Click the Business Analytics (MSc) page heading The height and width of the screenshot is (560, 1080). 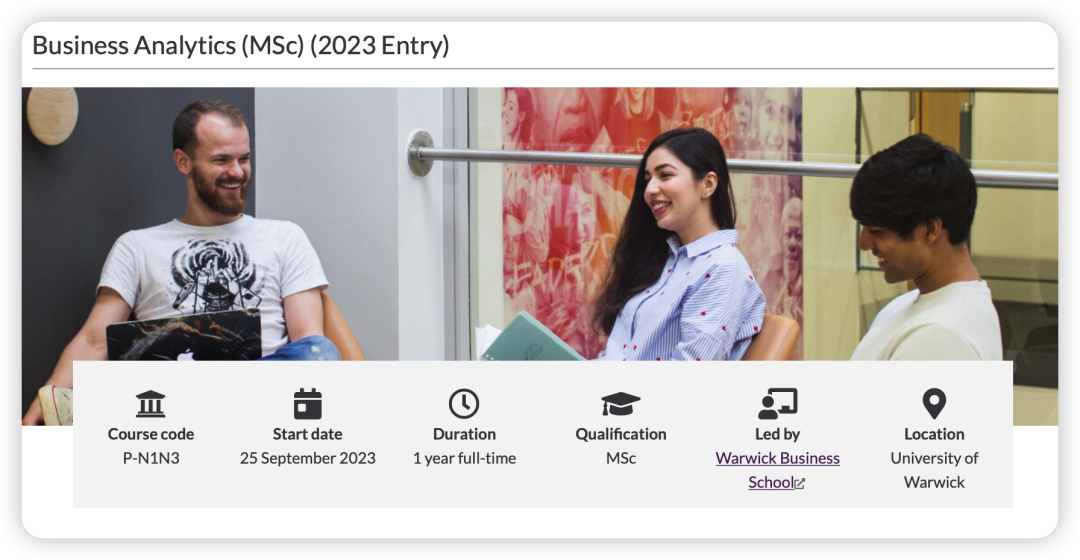pyautogui.click(x=240, y=45)
